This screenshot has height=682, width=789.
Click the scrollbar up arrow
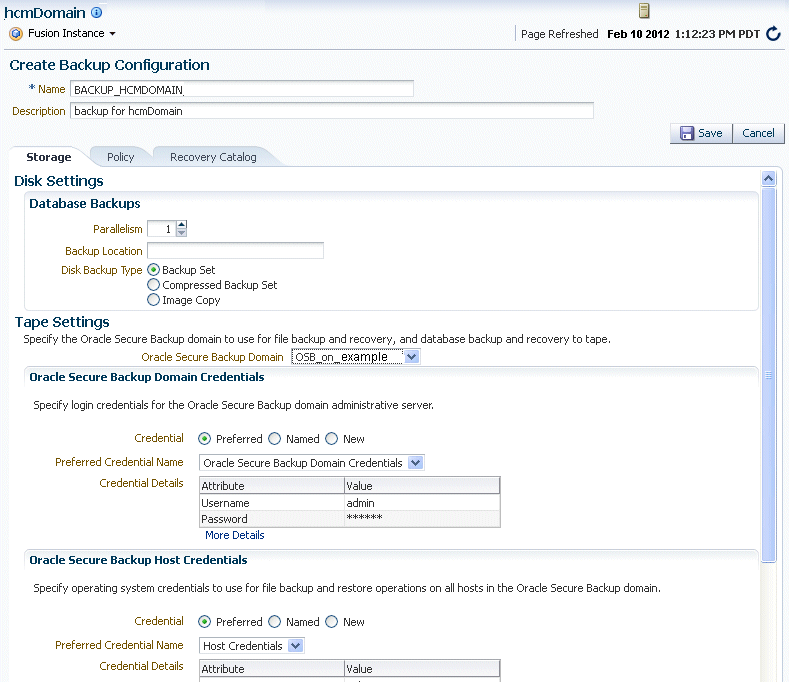tap(768, 178)
